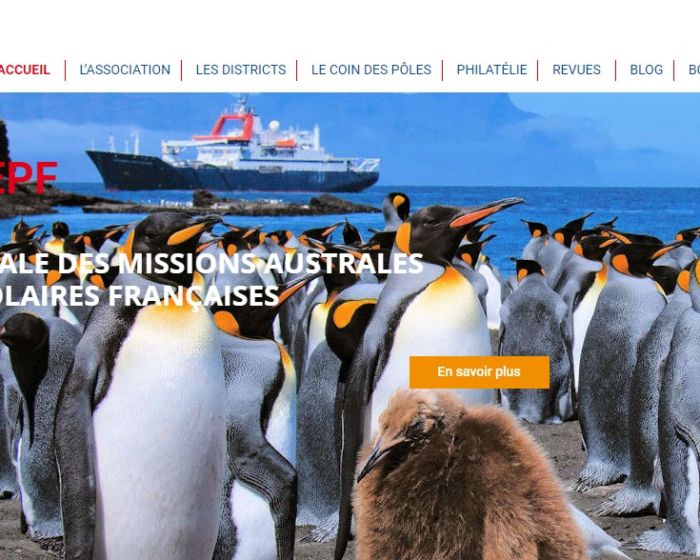Click the orange En savoir plus button
The image size is (700, 560).
(x=479, y=372)
